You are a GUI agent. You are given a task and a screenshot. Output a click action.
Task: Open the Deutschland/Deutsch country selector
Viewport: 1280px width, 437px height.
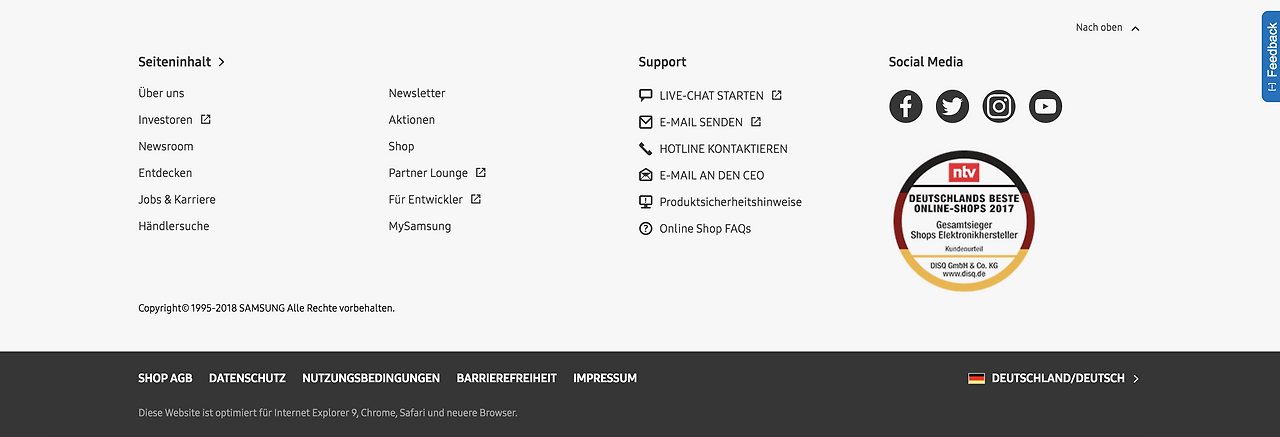(x=1054, y=378)
